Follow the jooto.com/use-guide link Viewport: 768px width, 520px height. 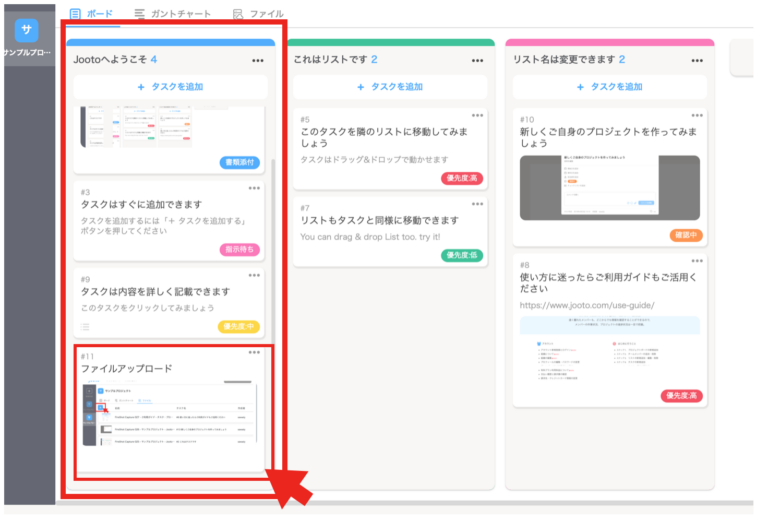pos(587,306)
